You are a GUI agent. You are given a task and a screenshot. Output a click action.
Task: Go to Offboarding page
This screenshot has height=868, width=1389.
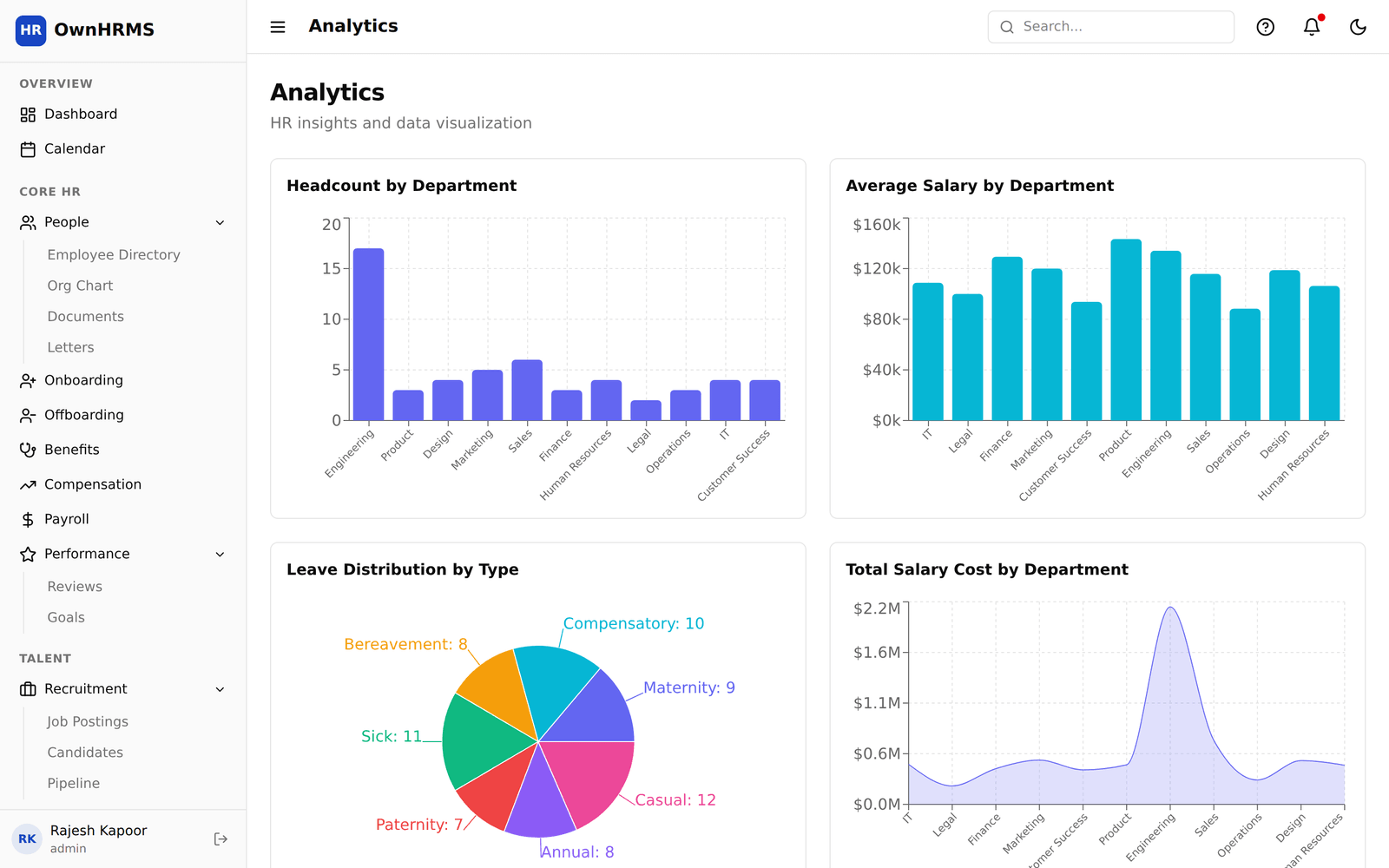(x=123, y=416)
